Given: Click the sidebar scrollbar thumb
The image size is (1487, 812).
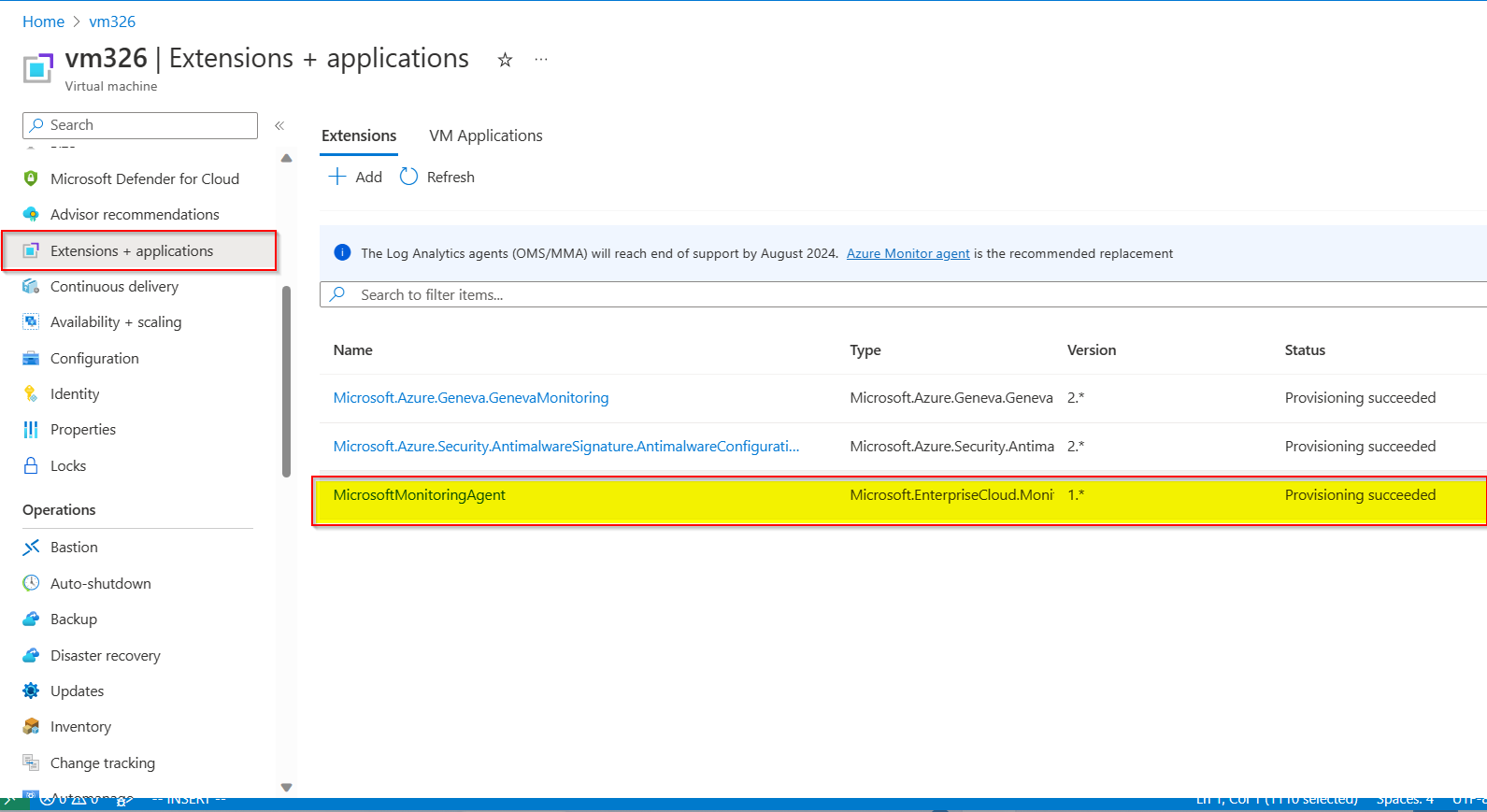Looking at the screenshot, I should tap(286, 381).
